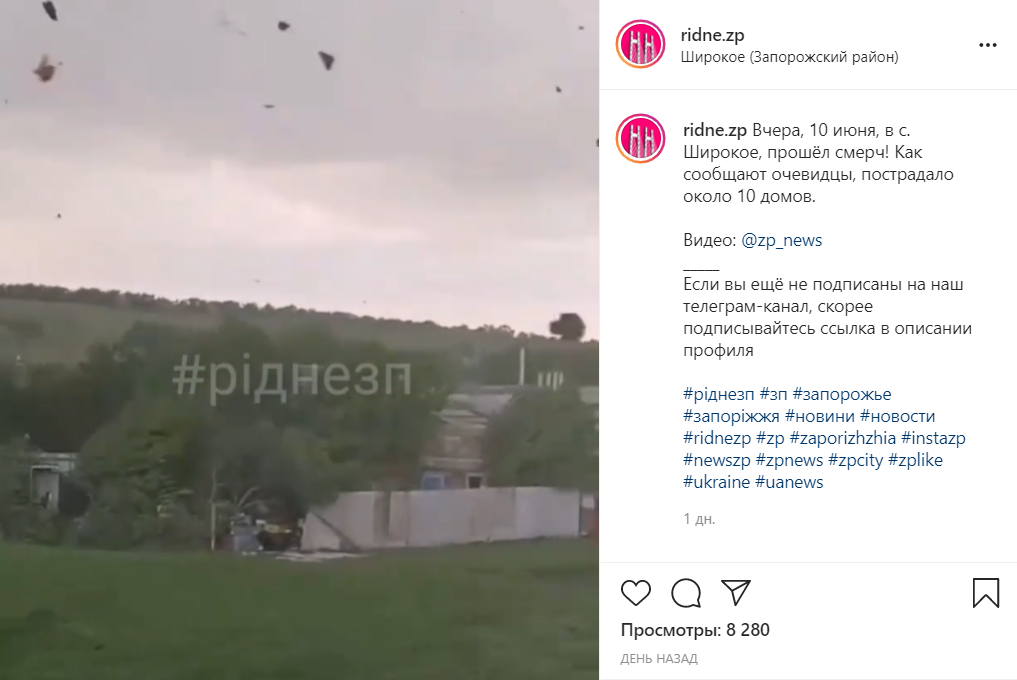The image size is (1017, 680).
Task: Like the post with heart icon
Action: (636, 593)
